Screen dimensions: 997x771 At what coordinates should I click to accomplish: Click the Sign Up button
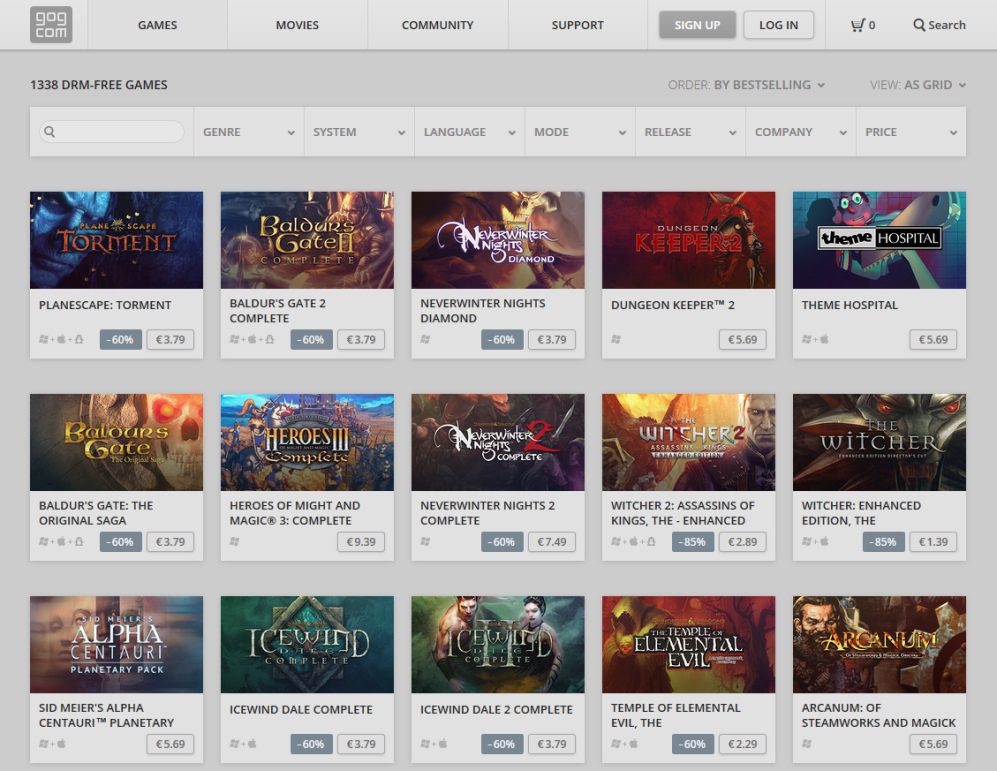point(697,25)
